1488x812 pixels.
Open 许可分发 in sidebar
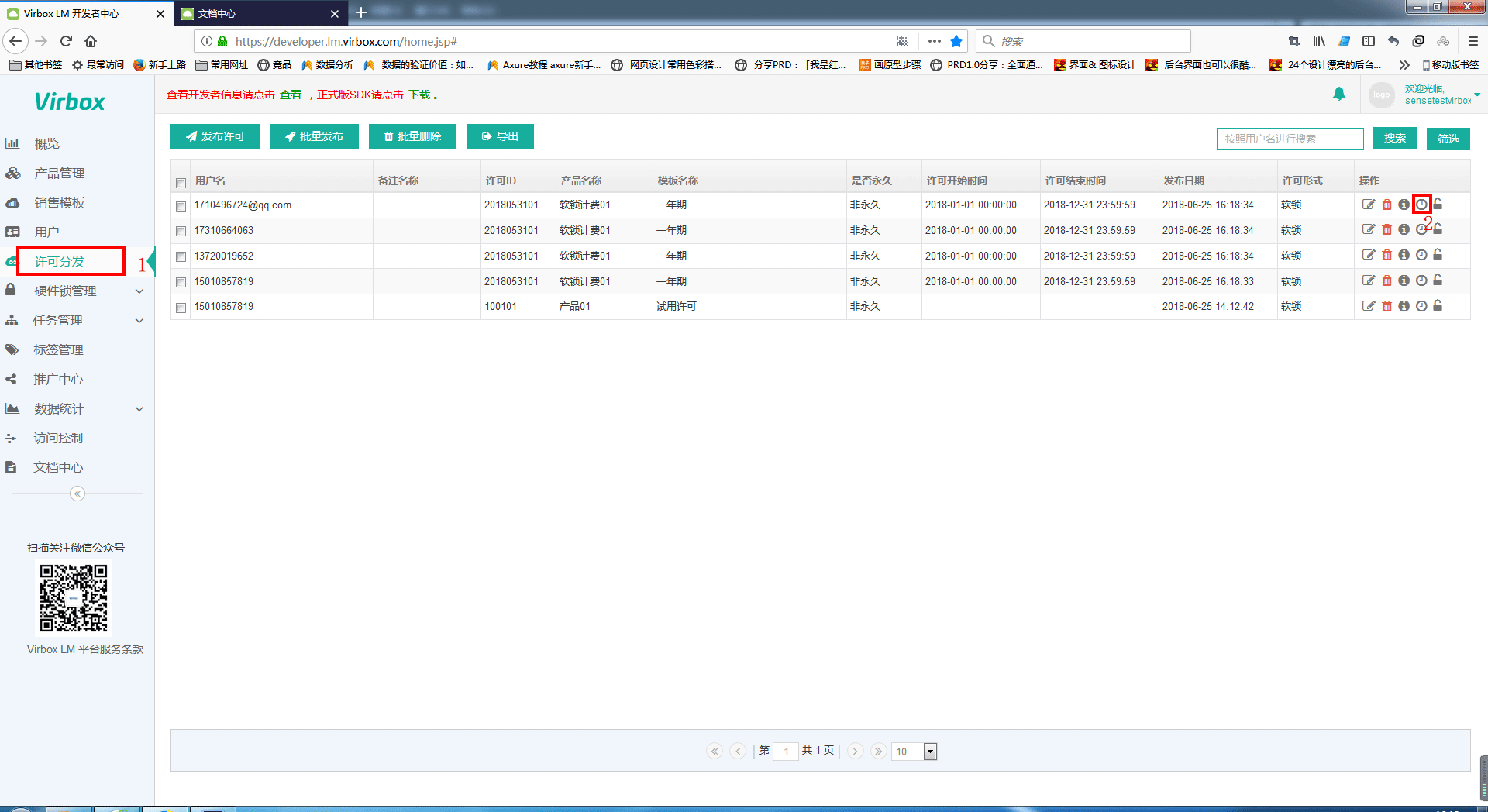(60, 261)
